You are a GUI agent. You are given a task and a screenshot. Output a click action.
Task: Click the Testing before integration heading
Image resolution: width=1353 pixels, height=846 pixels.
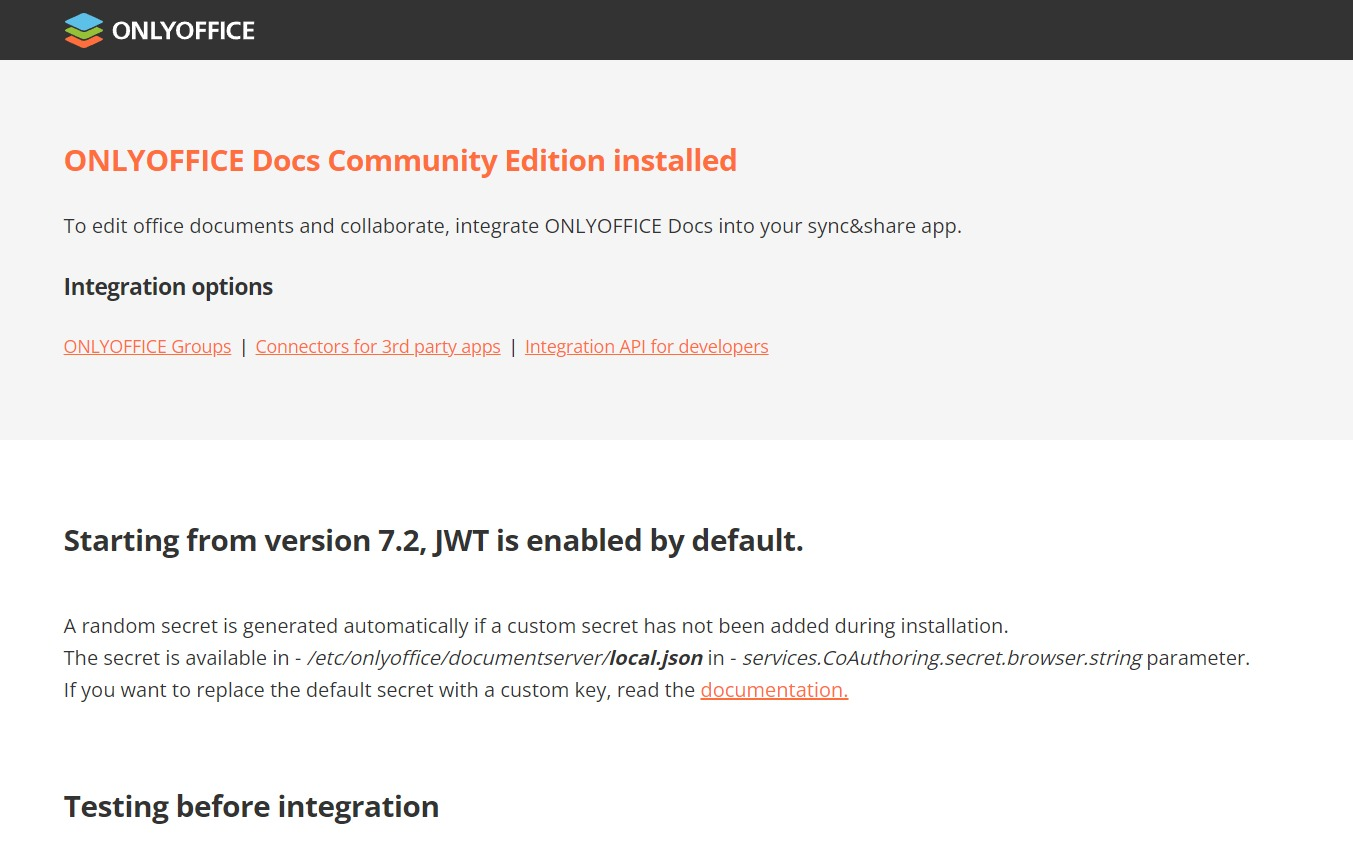251,807
